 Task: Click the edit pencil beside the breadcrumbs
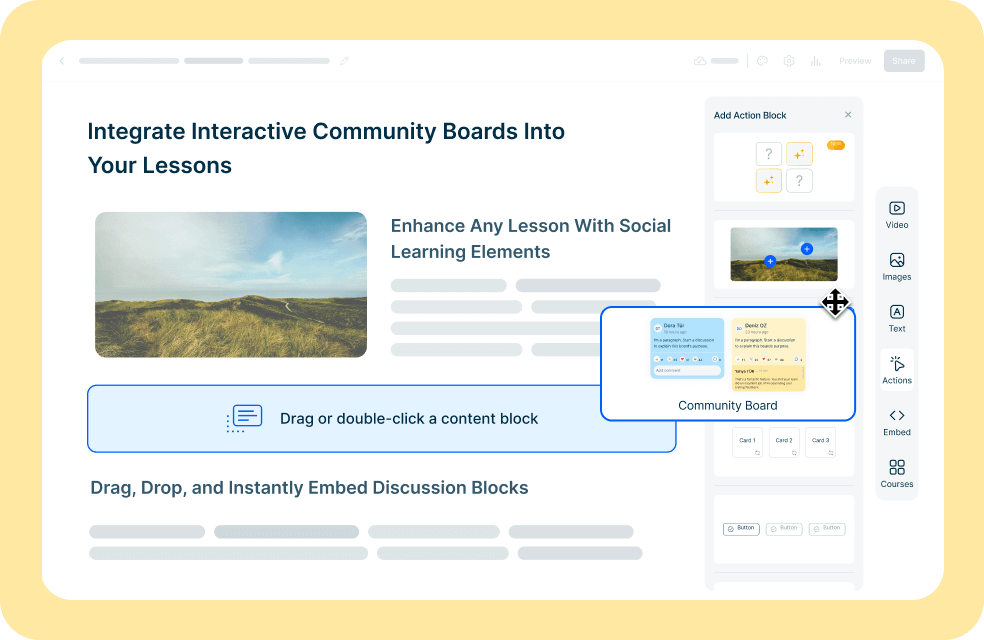pos(344,60)
